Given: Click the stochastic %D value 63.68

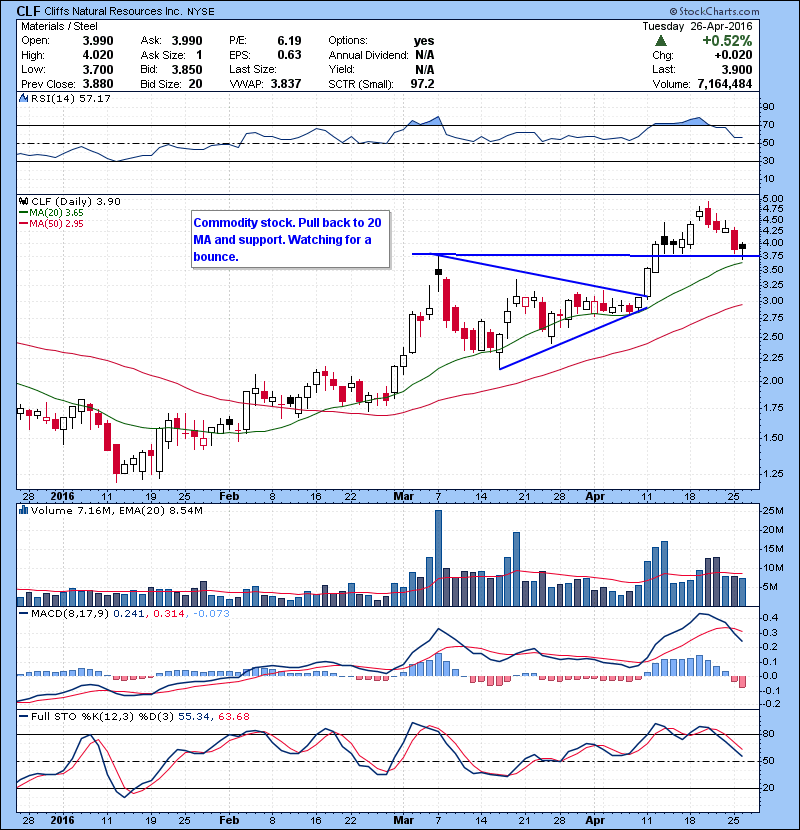Looking at the screenshot, I should click(x=233, y=716).
